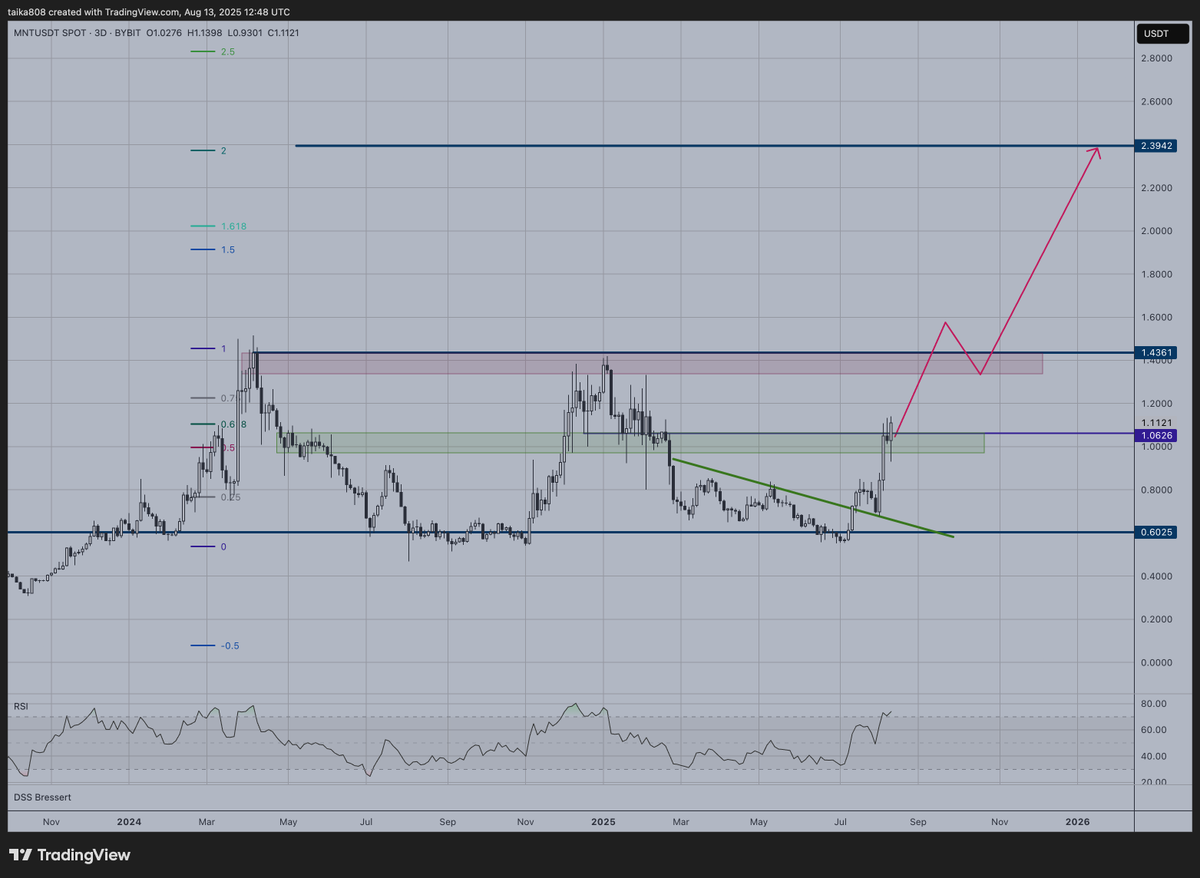Select the green descending trendline
Screen dimensions: 1200x878
coord(812,497)
